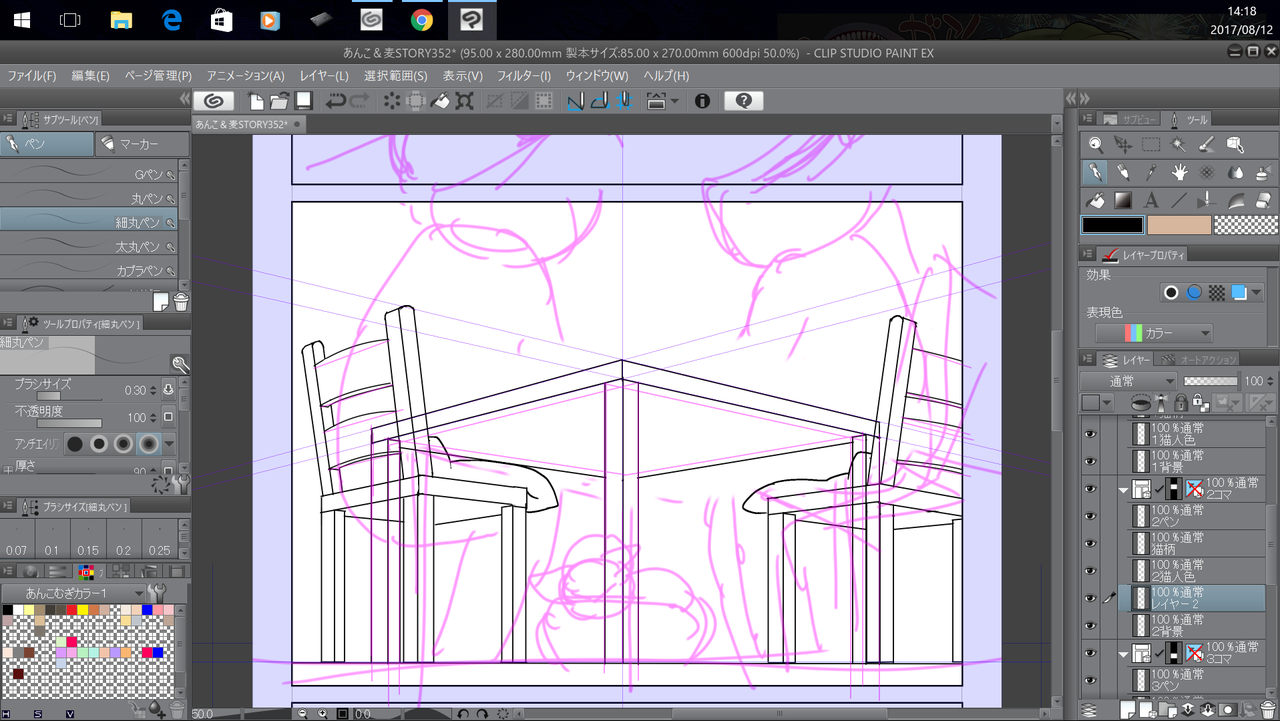Image resolution: width=1280 pixels, height=721 pixels.
Task: Click the Redo arrow icon
Action: click(360, 100)
